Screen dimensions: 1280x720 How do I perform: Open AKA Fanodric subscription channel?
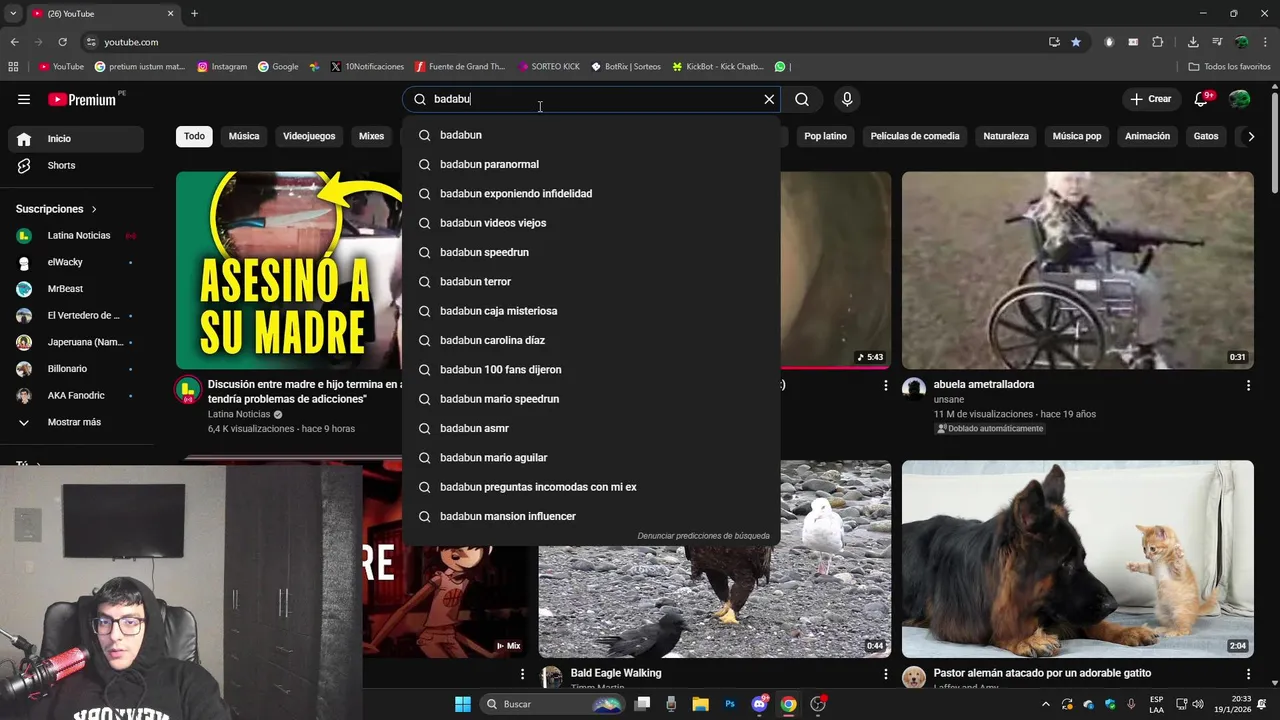point(76,395)
